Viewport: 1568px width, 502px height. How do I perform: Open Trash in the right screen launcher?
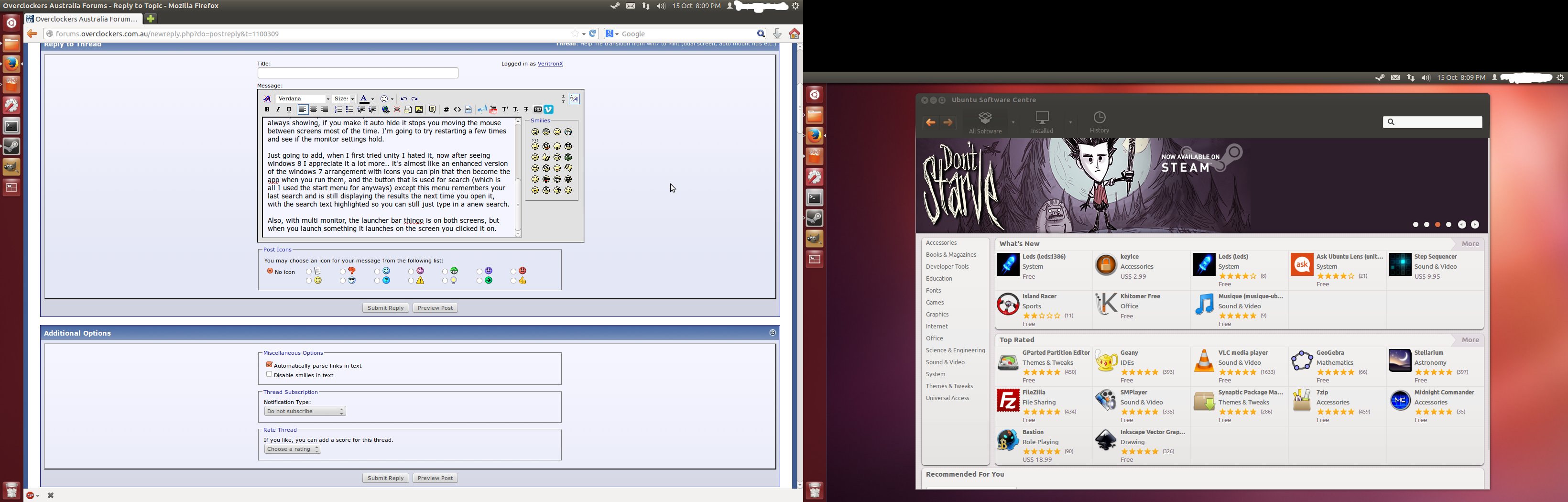815,489
